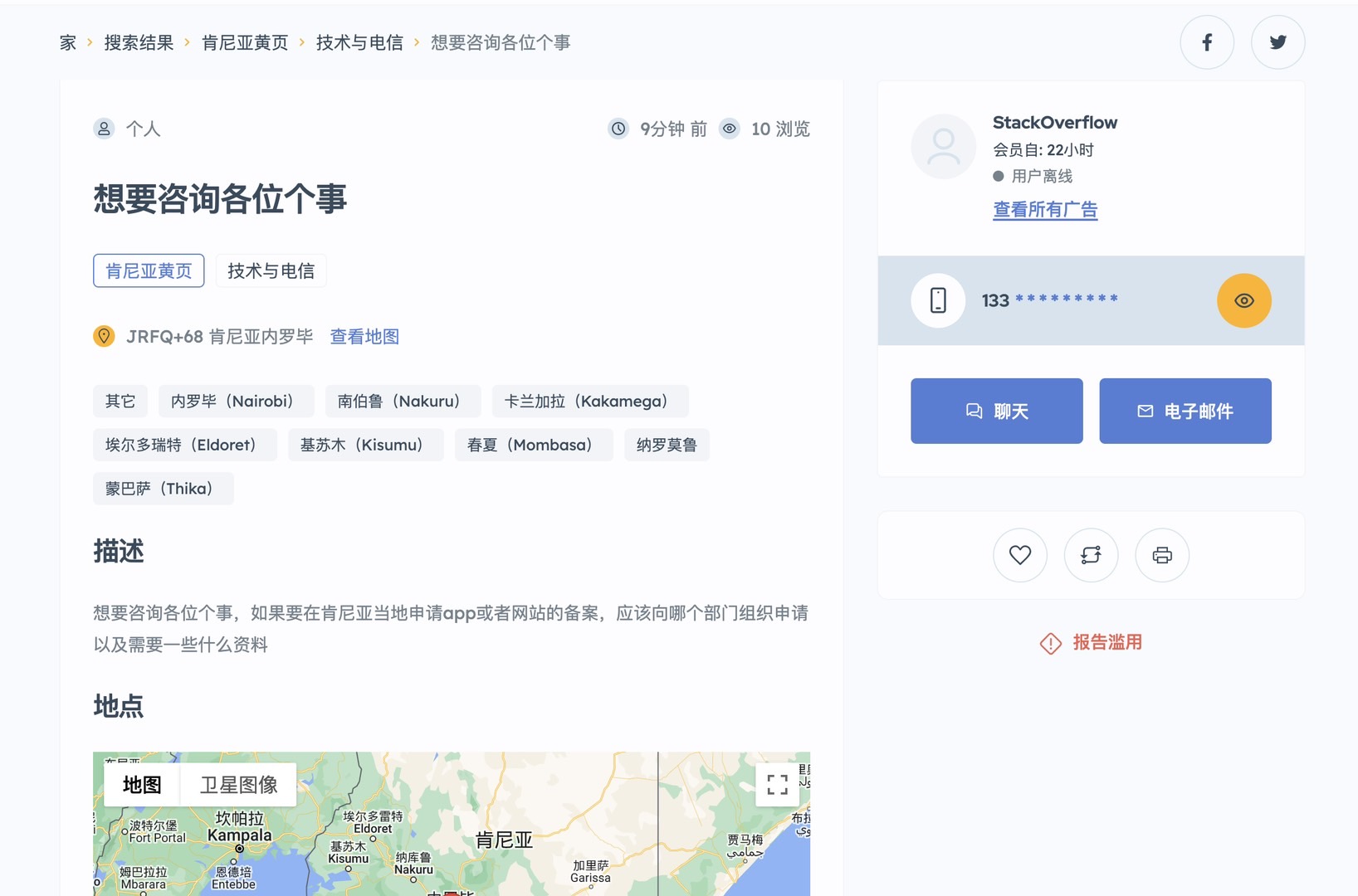Click the masked phone number 133
Image resolution: width=1358 pixels, height=896 pixels.
click(1049, 300)
